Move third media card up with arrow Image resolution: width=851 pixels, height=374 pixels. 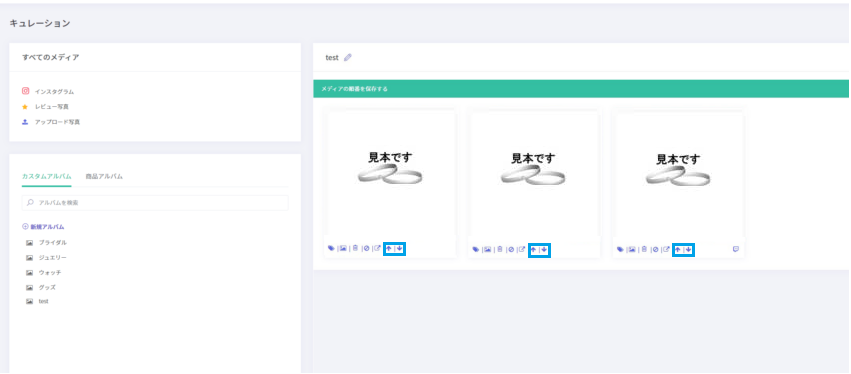click(x=678, y=250)
